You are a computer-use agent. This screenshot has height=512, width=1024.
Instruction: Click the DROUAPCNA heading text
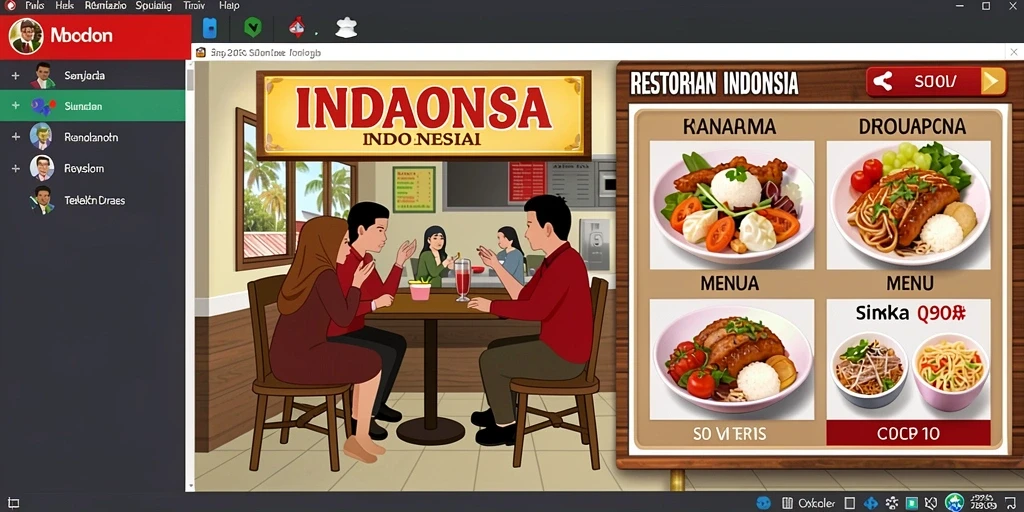pos(912,127)
